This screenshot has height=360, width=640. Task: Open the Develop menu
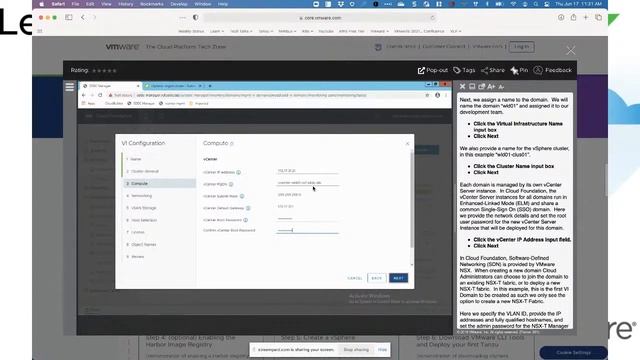click(x=179, y=4)
